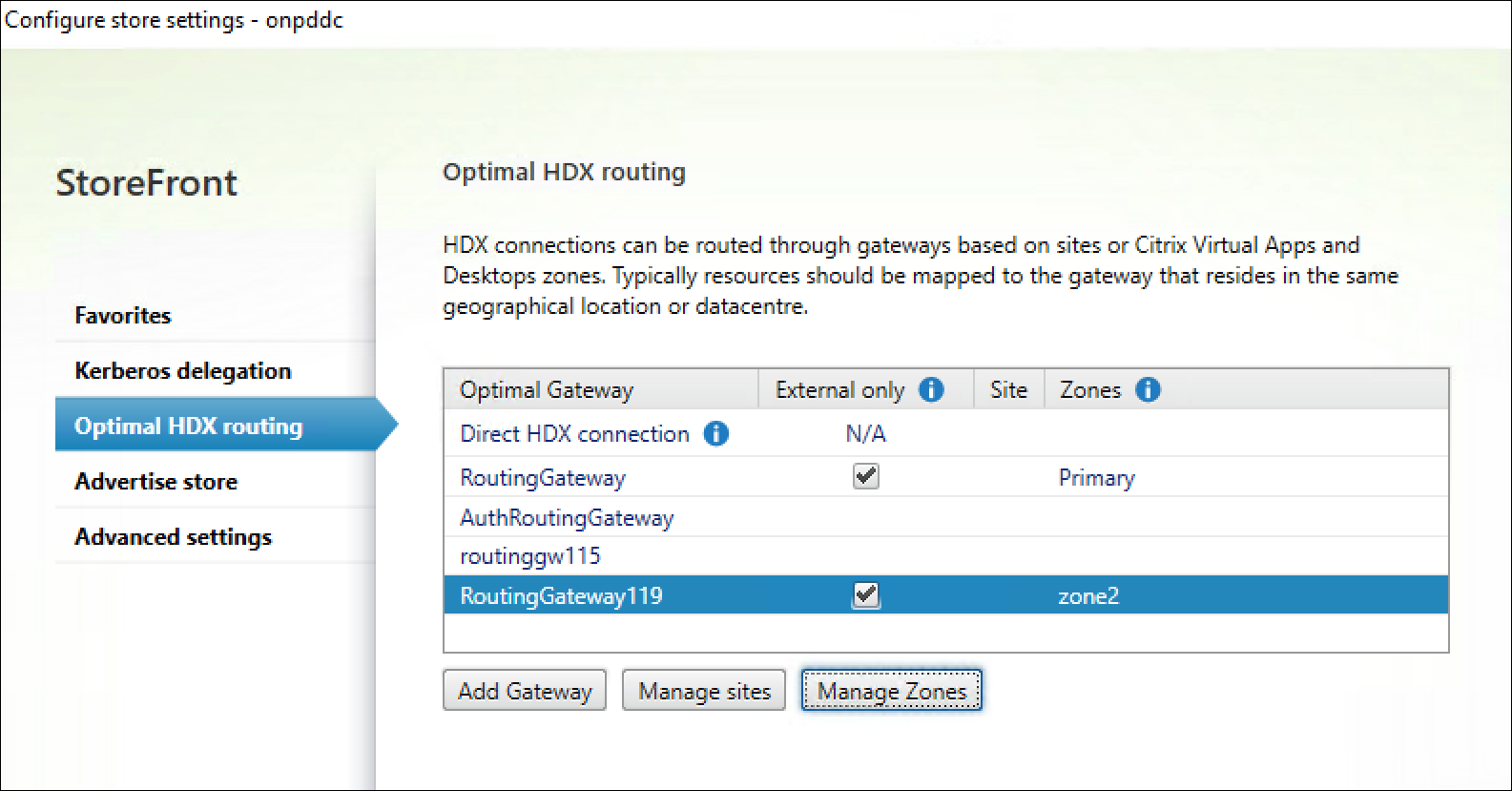
Task: Uncheck External only for RoutingGateway row
Action: pos(866,476)
